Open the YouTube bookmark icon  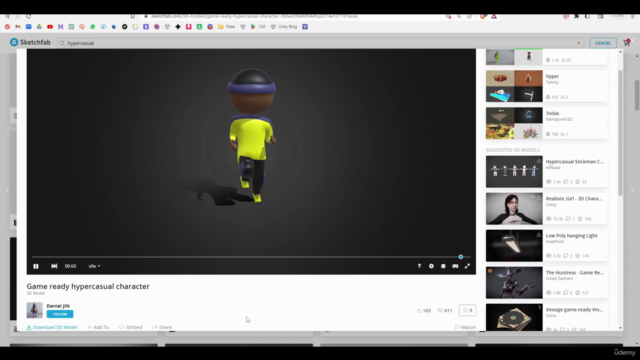coord(50,27)
